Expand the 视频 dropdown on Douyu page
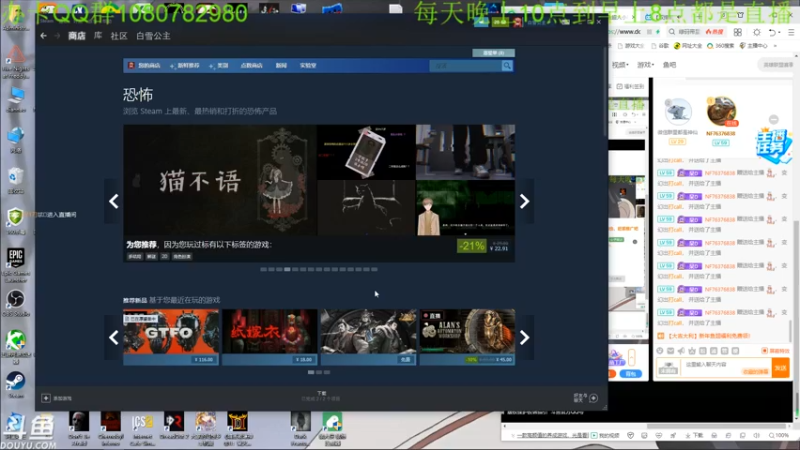This screenshot has height=450, width=800. 620,65
